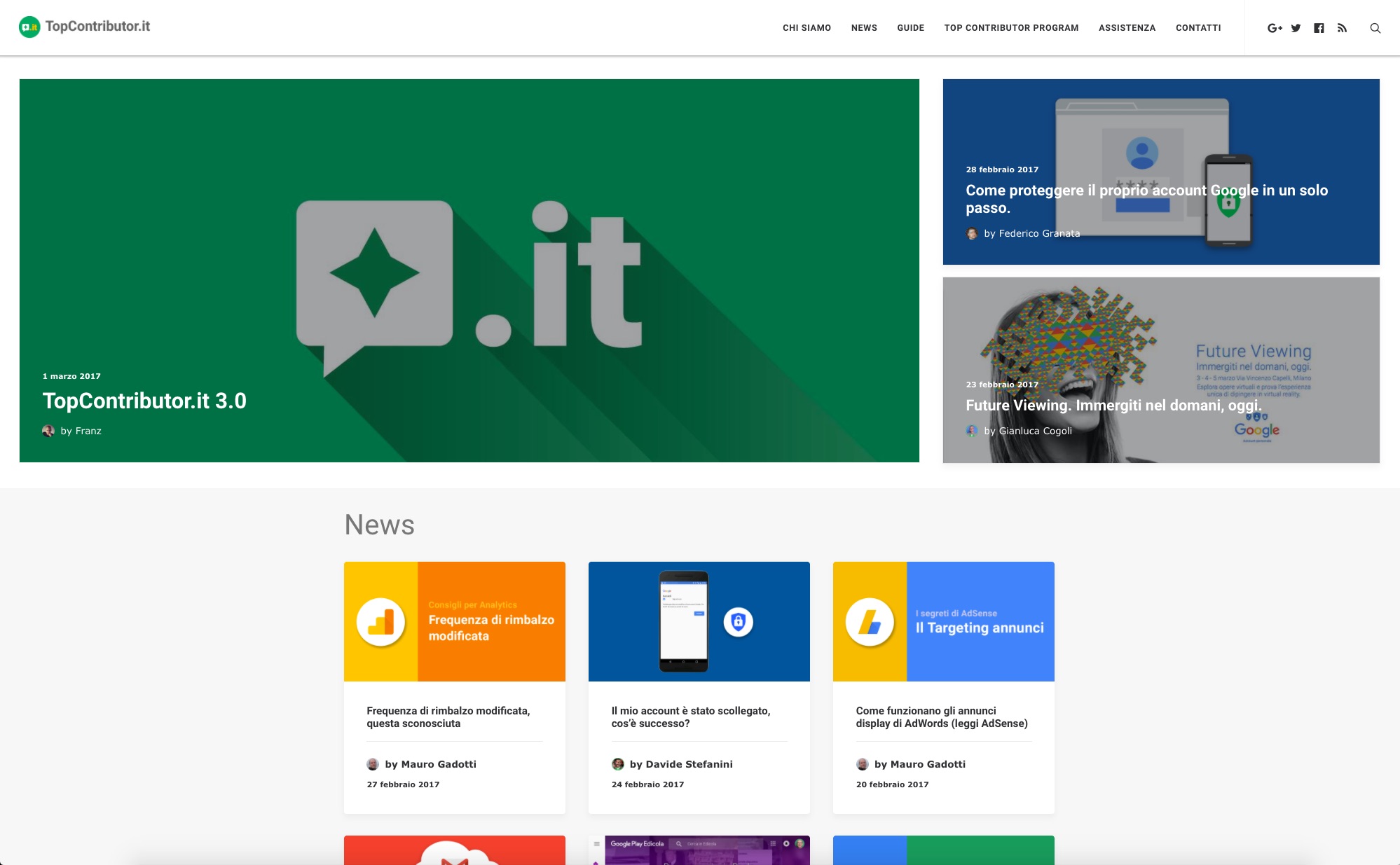
Task: Open the Facebook social icon
Action: [1319, 28]
